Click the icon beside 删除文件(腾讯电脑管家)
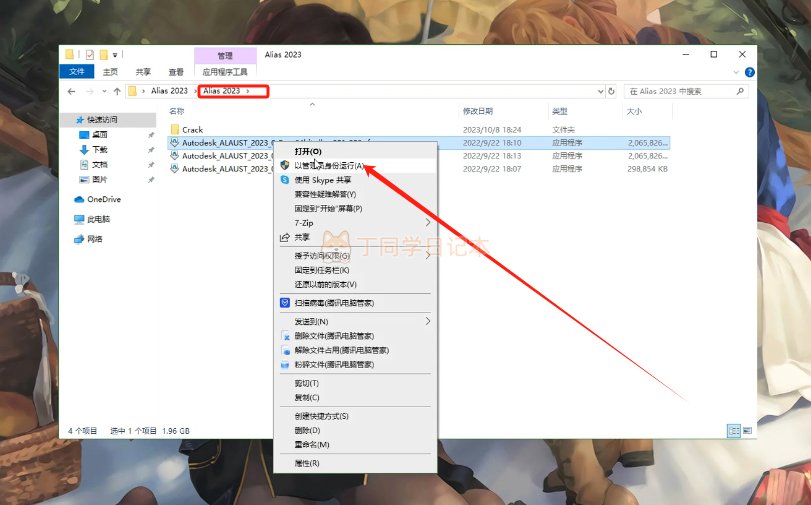The image size is (811, 505). coord(285,336)
